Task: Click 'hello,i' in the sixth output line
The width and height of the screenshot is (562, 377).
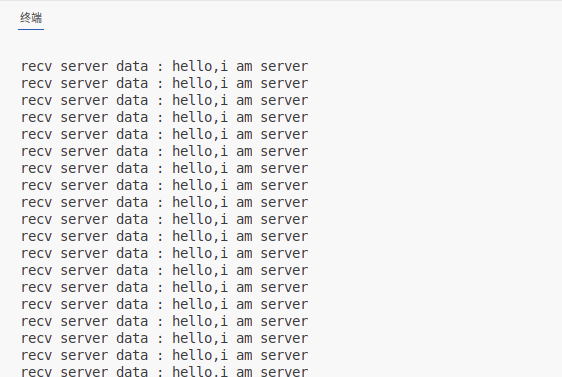Action: point(200,151)
